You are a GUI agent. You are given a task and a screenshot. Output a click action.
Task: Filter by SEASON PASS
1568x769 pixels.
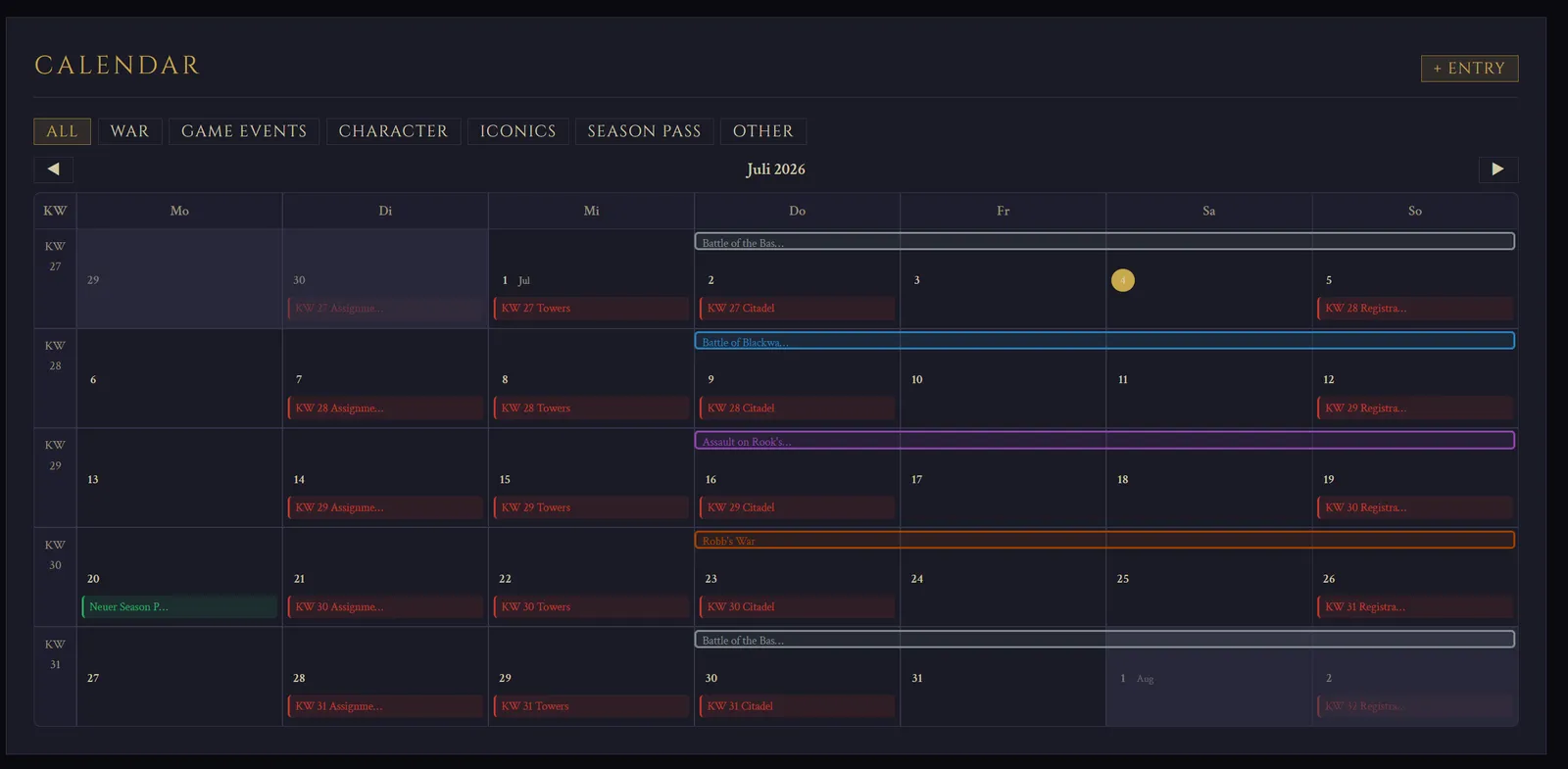point(644,131)
